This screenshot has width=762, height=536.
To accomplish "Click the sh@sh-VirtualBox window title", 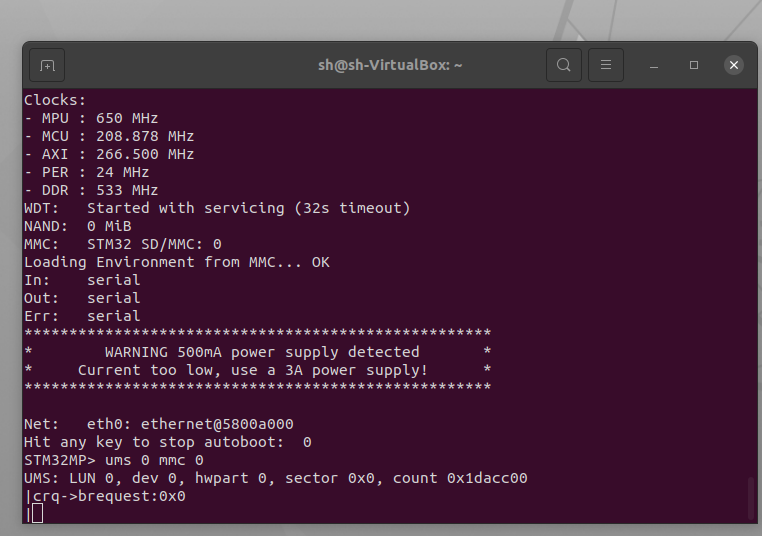I will tap(389, 65).
